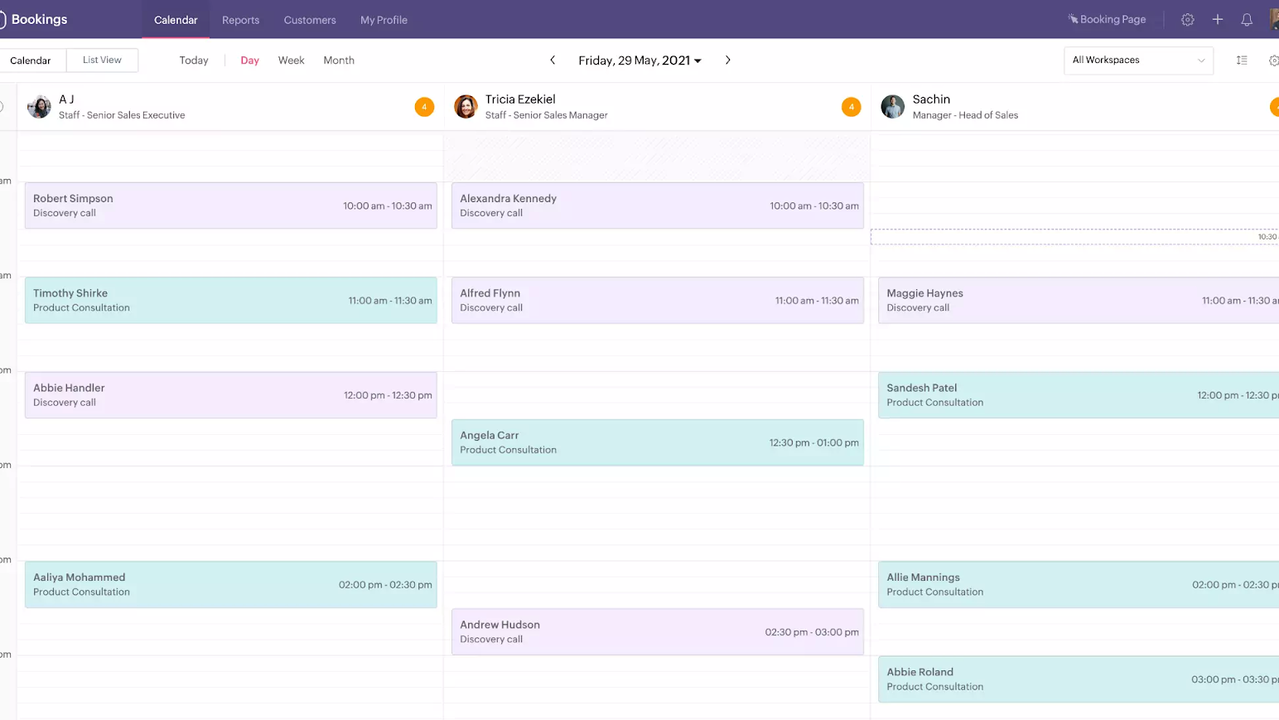The width and height of the screenshot is (1279, 720).
Task: Click Sachin's manager avatar
Action: 892,106
